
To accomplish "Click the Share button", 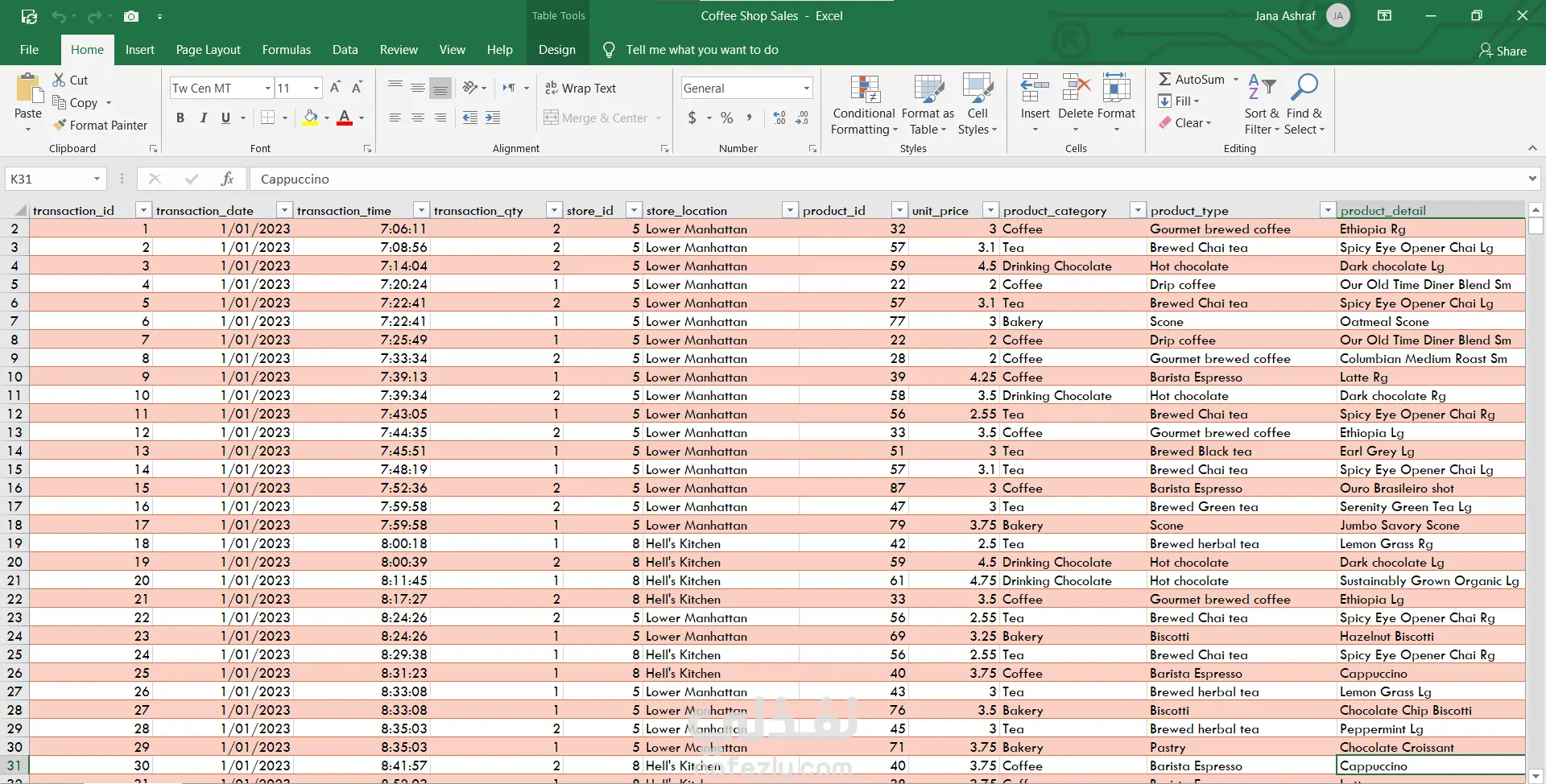I will (1503, 51).
